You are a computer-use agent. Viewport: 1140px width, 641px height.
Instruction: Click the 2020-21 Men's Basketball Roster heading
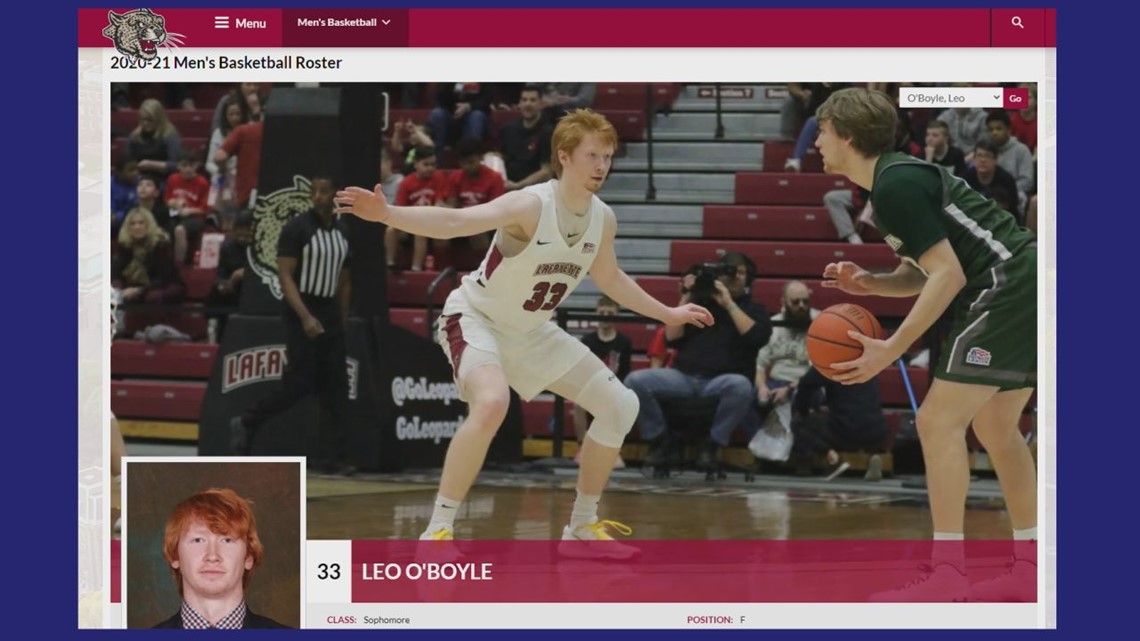click(x=226, y=63)
